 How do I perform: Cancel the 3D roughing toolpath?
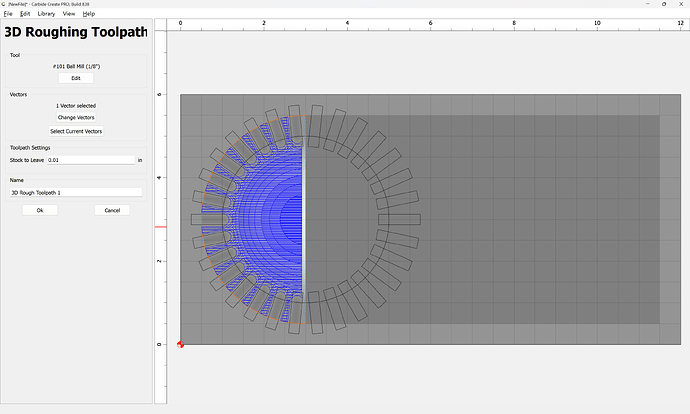112,210
